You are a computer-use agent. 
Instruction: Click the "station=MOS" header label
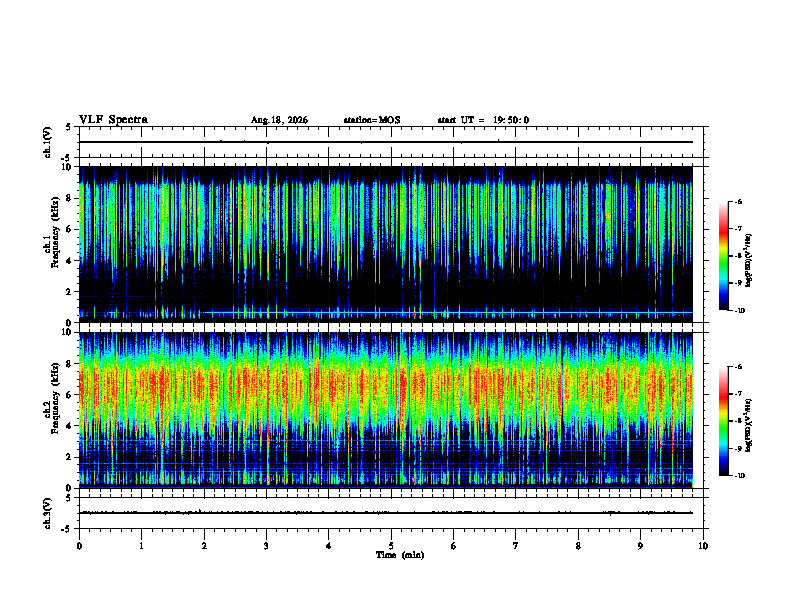click(372, 120)
